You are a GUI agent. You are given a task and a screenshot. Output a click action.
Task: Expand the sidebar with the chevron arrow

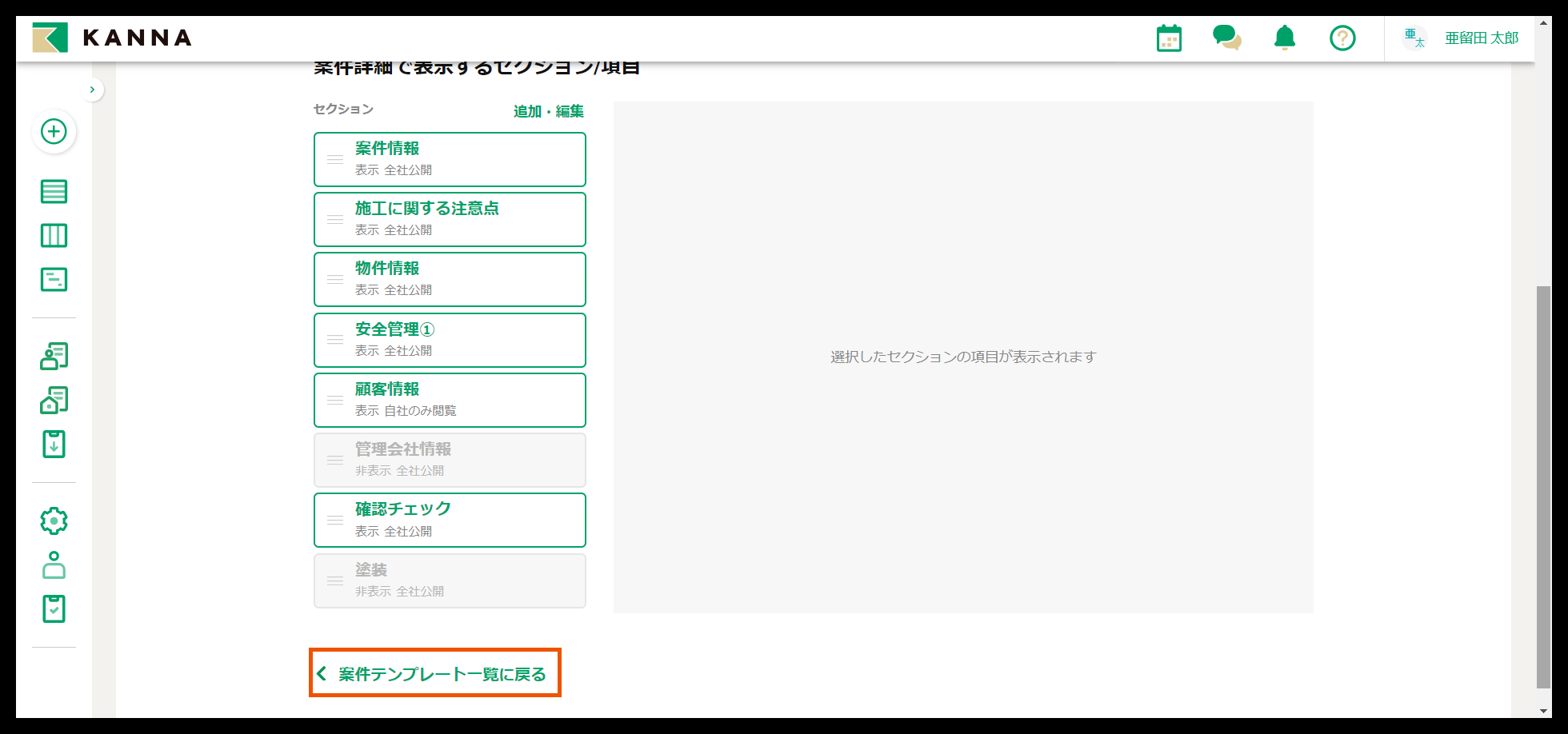(x=93, y=90)
